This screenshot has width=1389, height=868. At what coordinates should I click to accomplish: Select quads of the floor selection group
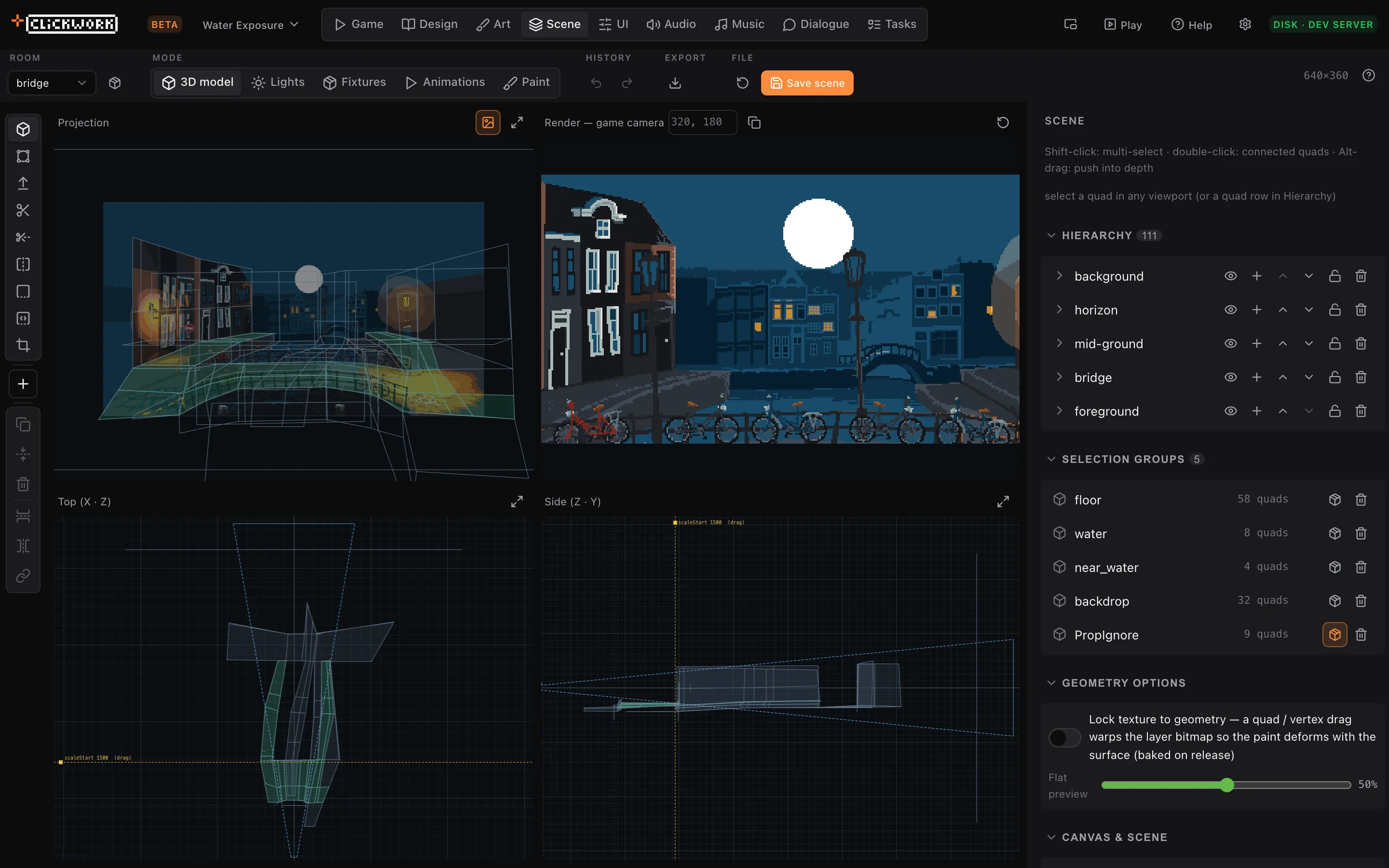coord(1335,500)
